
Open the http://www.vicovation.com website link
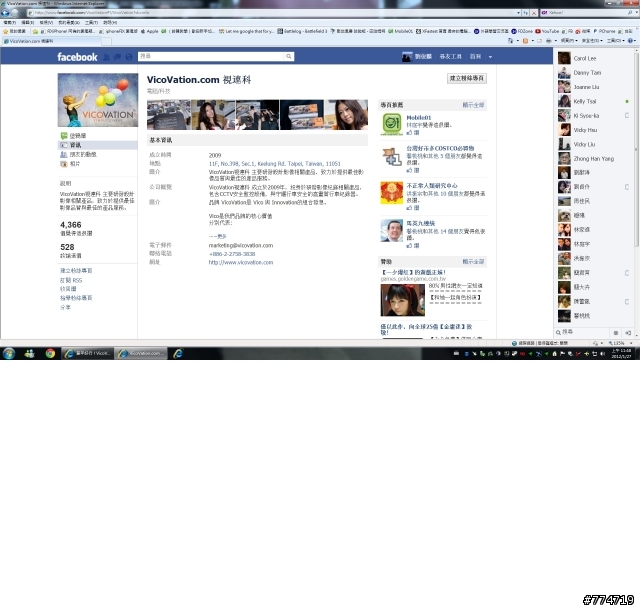[x=241, y=262]
